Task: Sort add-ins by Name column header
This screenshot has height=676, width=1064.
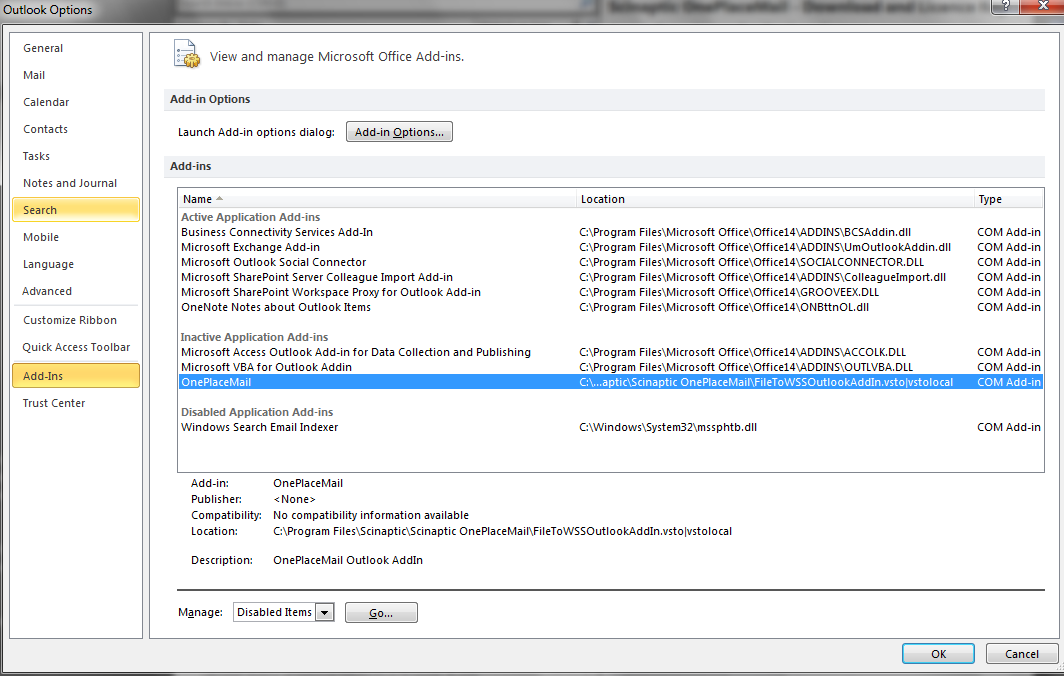Action: tap(377, 199)
